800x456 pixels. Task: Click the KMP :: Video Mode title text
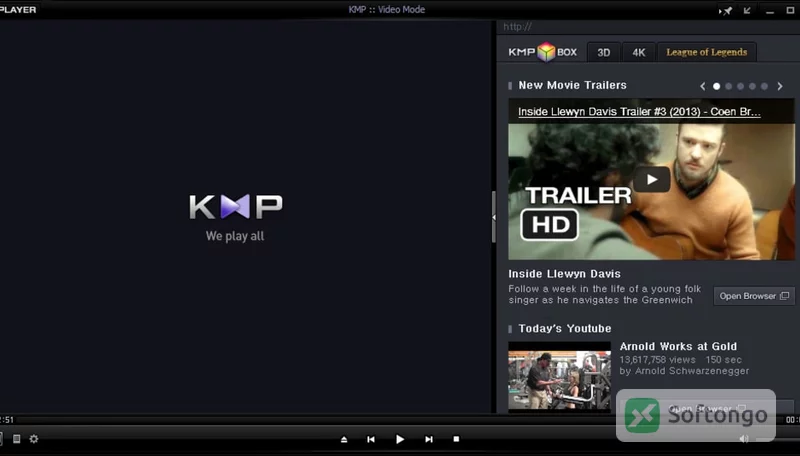click(x=387, y=10)
